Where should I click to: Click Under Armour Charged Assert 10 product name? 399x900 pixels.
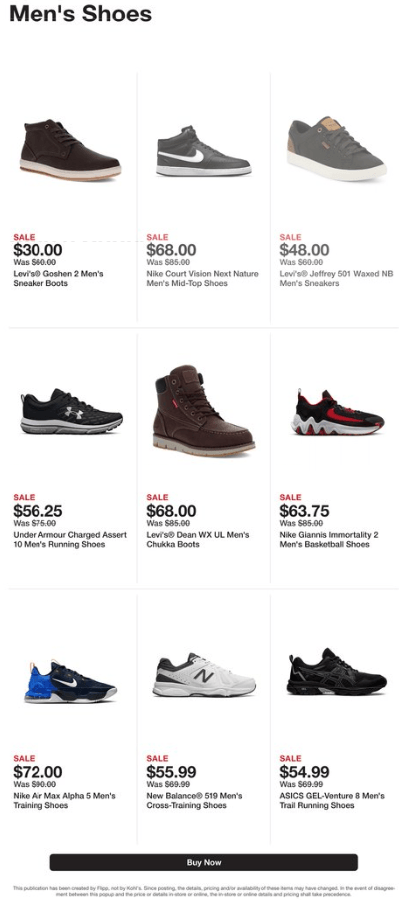coord(70,540)
